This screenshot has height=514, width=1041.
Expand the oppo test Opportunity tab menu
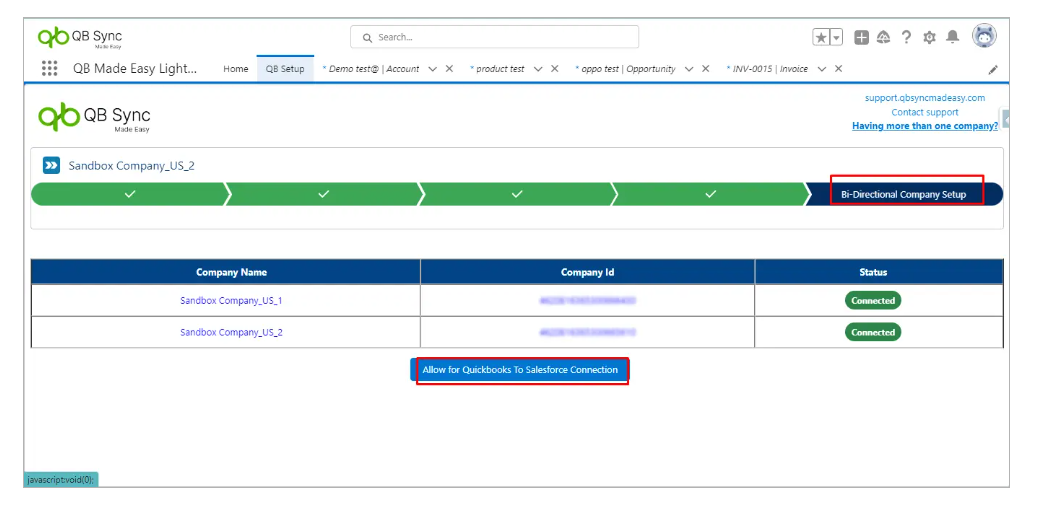tap(689, 69)
